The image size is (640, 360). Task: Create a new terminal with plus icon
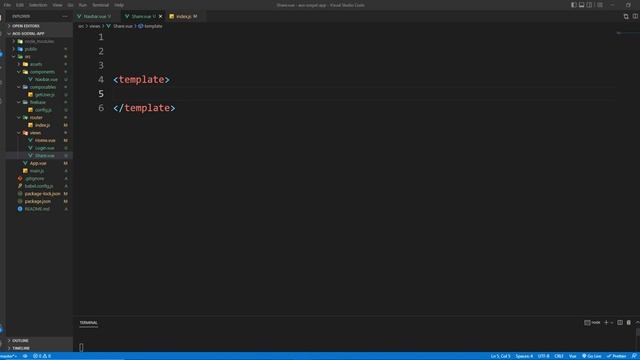[606, 322]
